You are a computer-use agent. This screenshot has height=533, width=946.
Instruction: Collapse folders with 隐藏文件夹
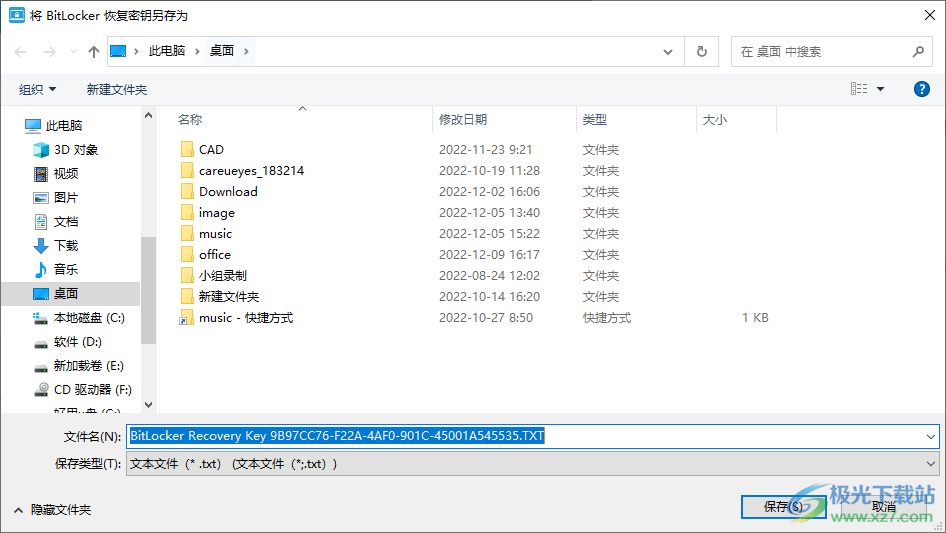(52, 510)
